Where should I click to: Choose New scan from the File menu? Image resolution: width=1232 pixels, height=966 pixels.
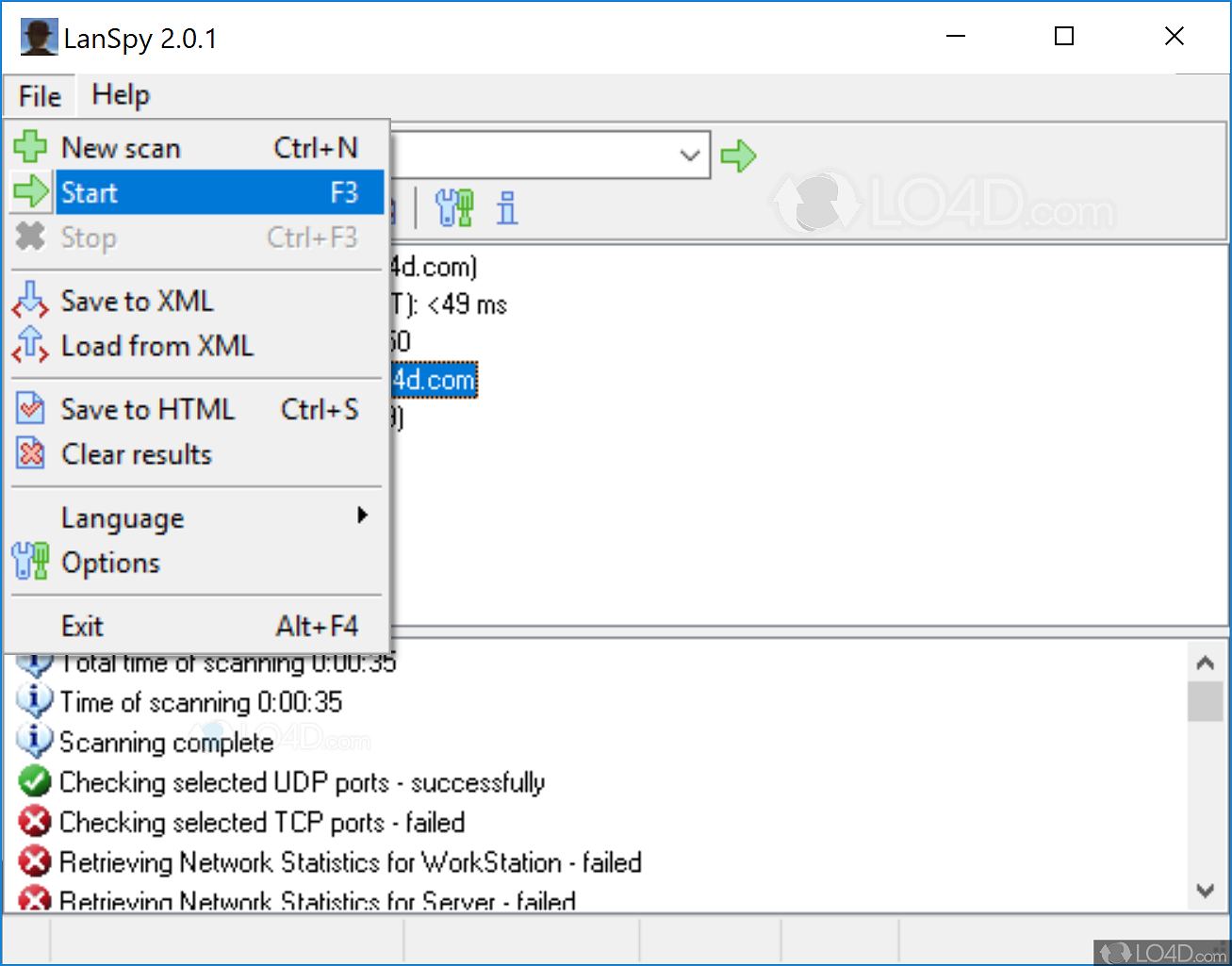coord(198,148)
